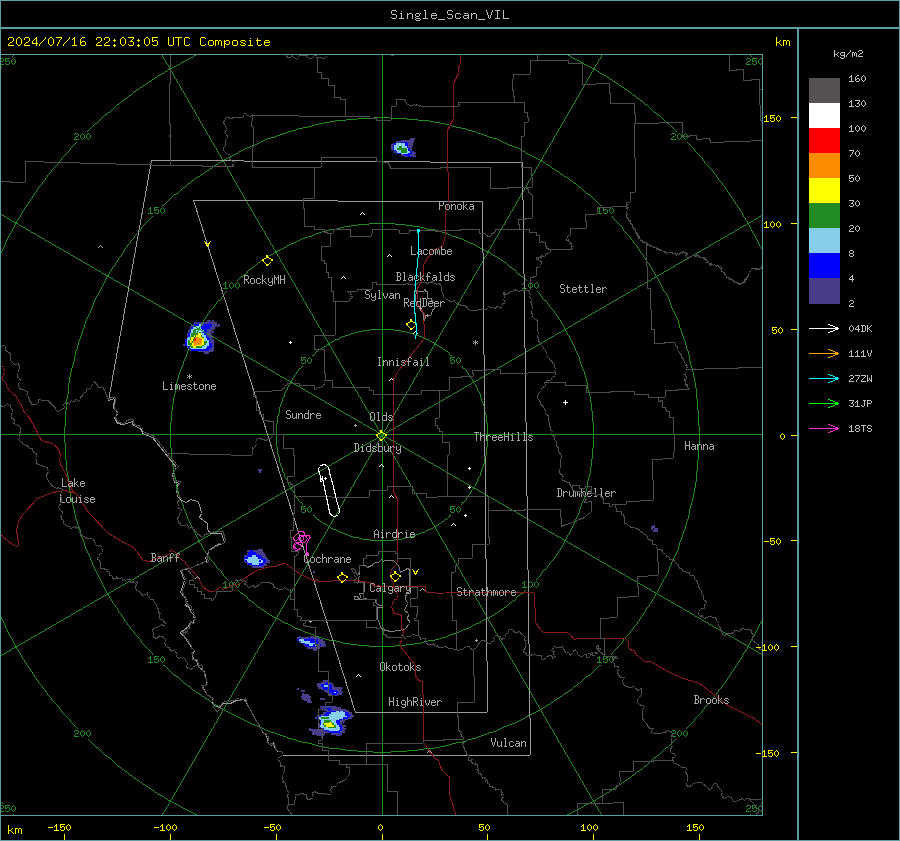Click the cyan flight track near Lacombe
Image resolution: width=900 pixels, height=841 pixels.
pyautogui.click(x=417, y=284)
